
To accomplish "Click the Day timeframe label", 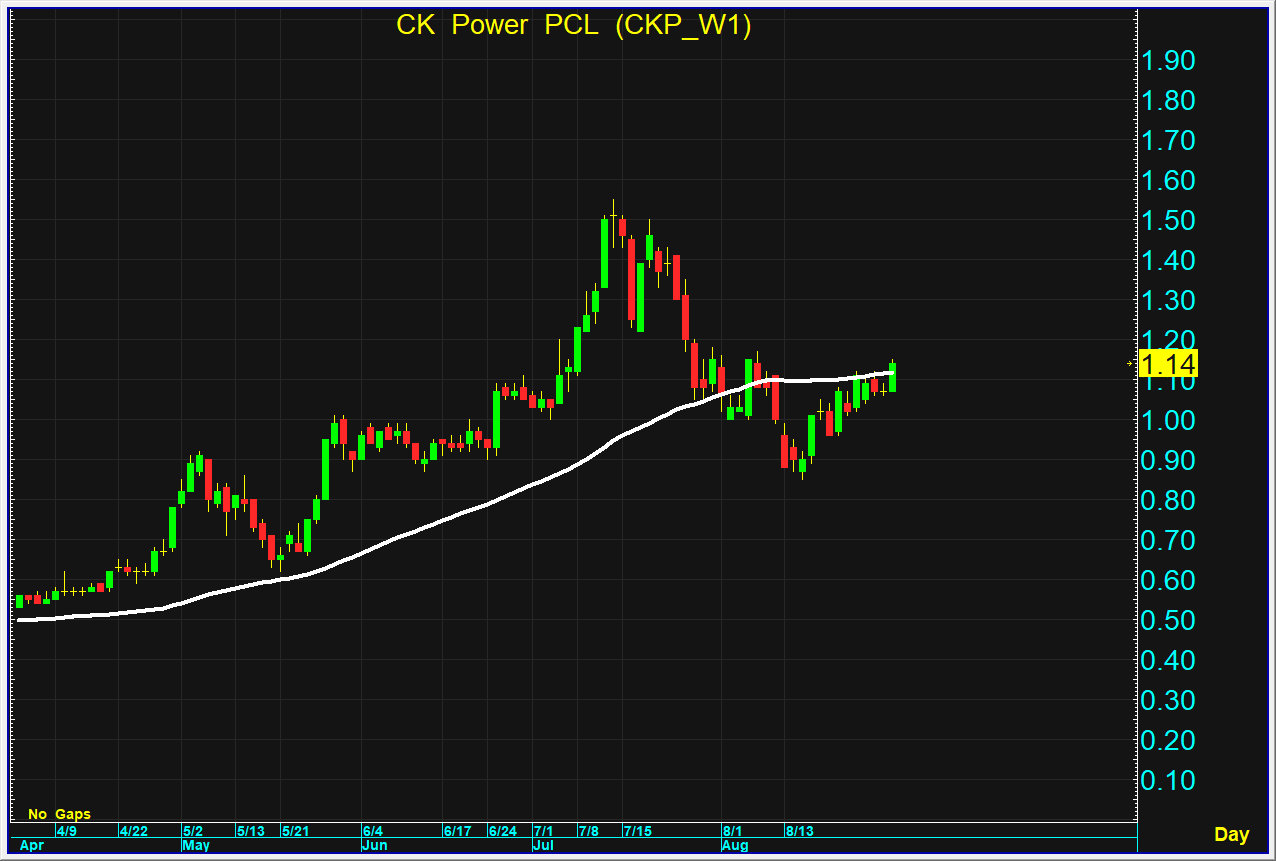I will (x=1231, y=834).
